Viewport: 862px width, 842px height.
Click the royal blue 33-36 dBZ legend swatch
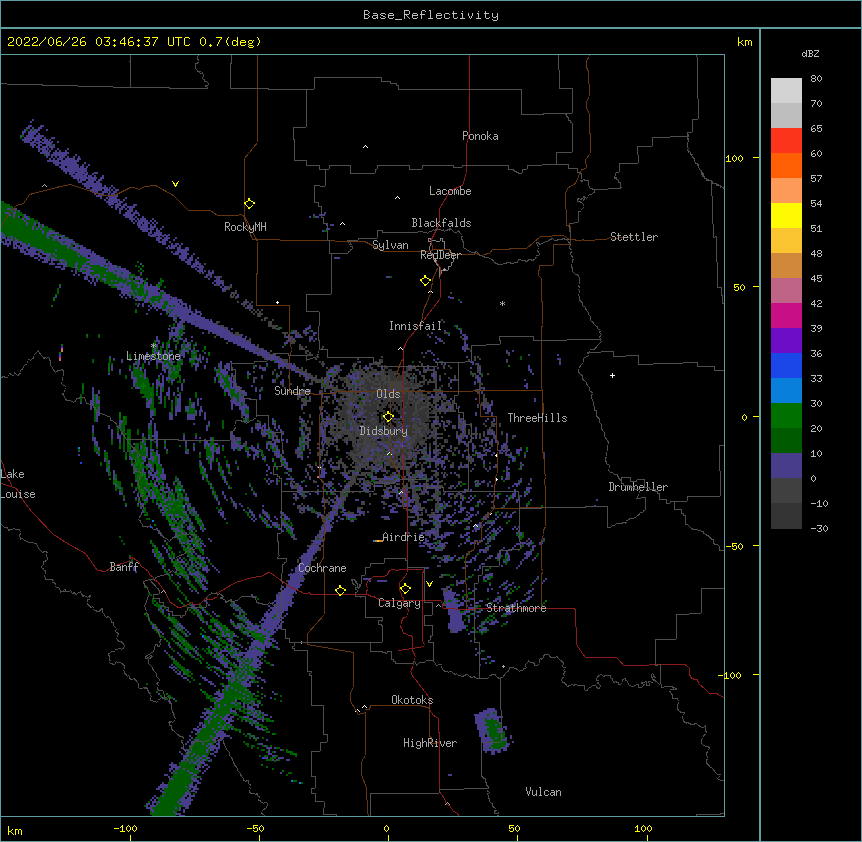786,365
